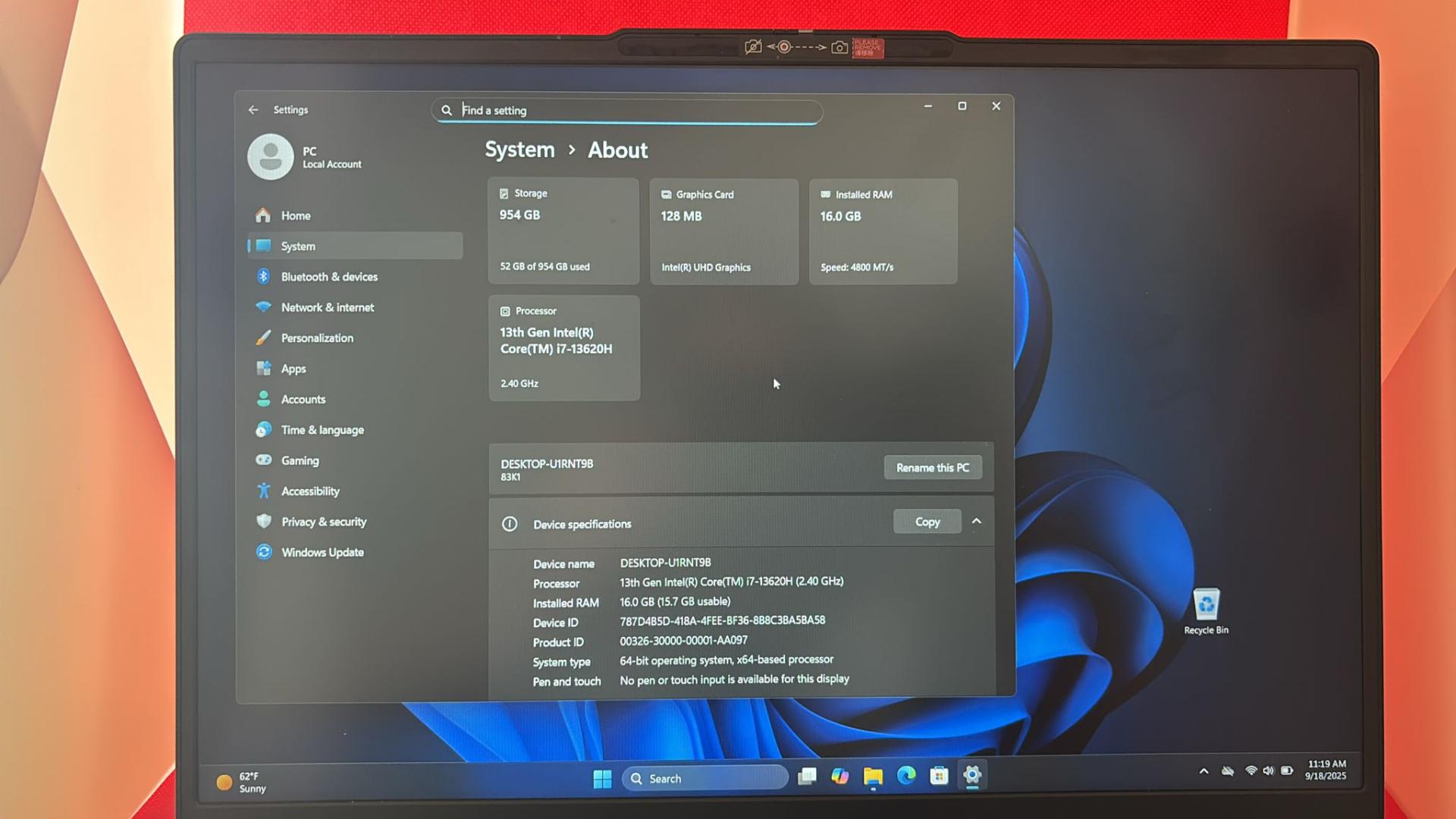This screenshot has height=819, width=1456.
Task: Collapse the Device specifications section
Action: tap(977, 521)
